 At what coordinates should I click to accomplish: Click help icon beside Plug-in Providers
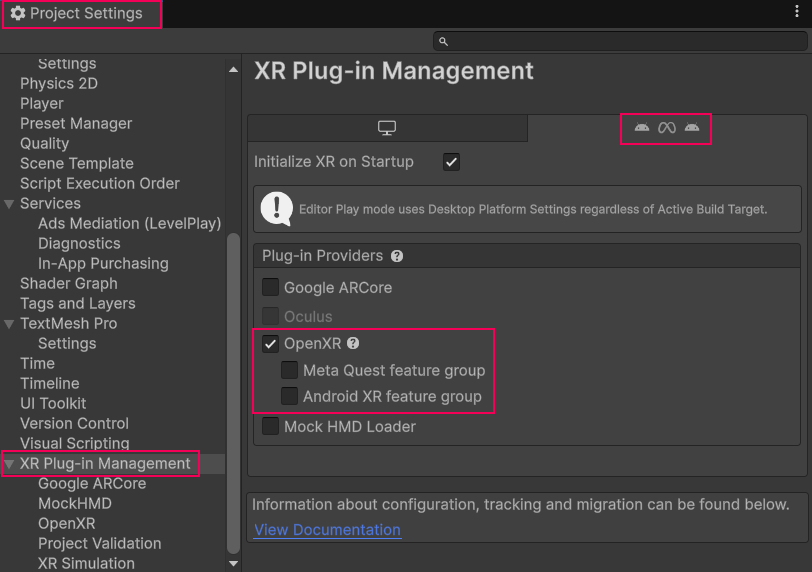(x=397, y=256)
